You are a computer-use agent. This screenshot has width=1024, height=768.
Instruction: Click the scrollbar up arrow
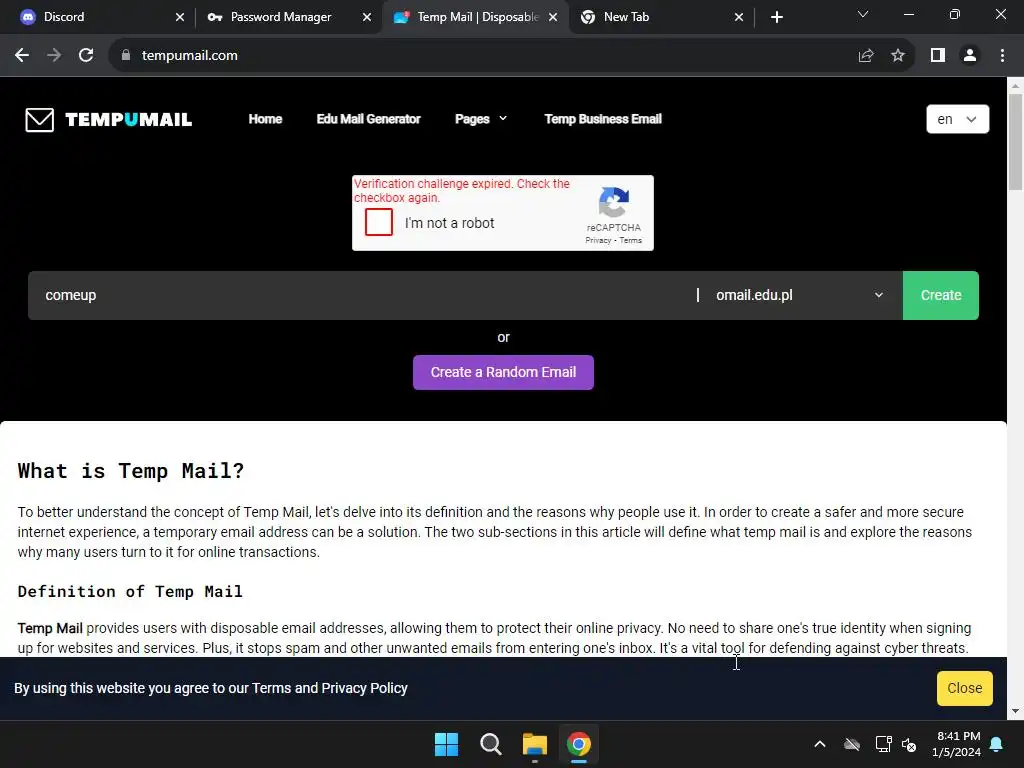(x=1015, y=86)
